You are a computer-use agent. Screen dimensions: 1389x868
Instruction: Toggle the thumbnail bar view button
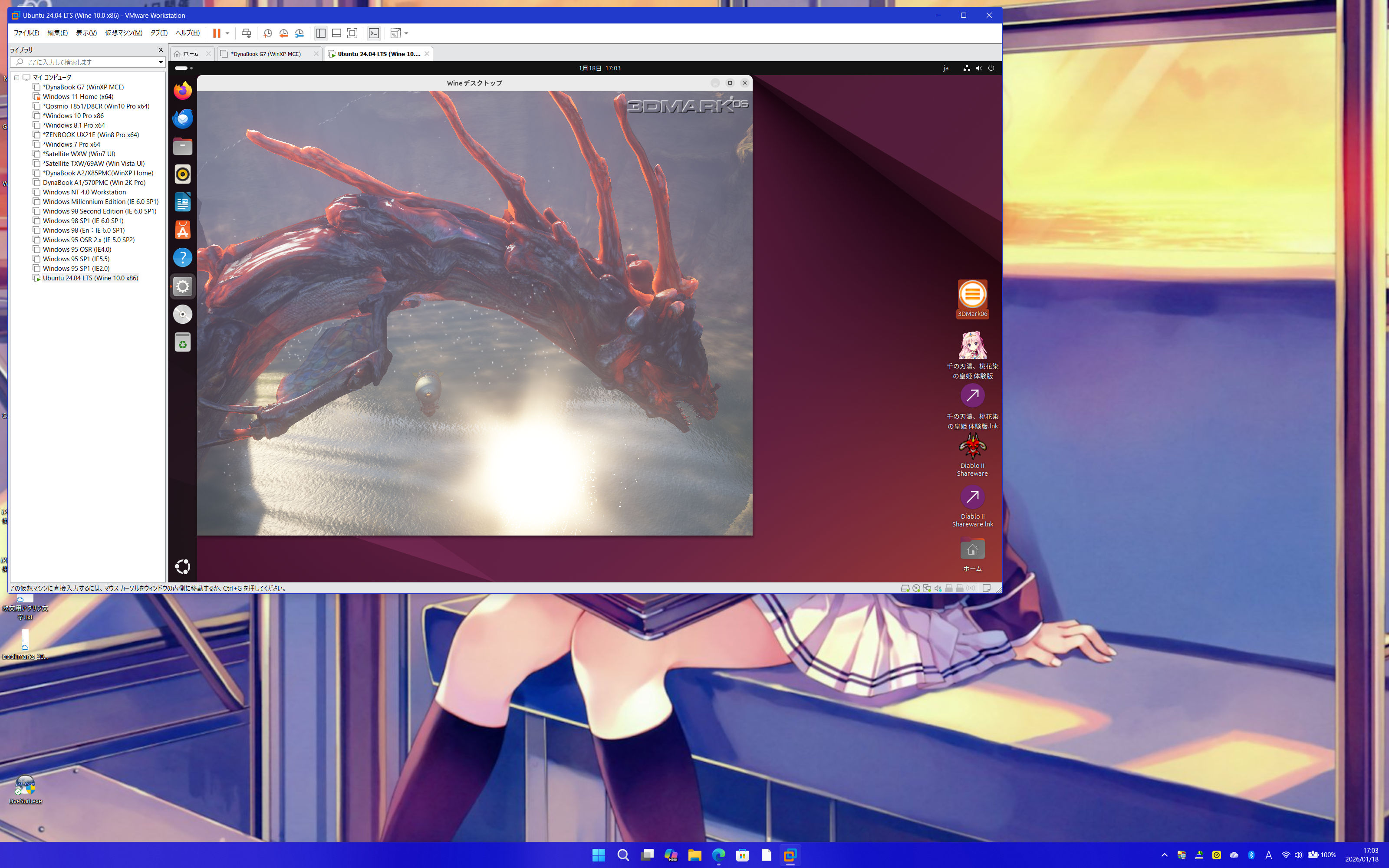[336, 33]
